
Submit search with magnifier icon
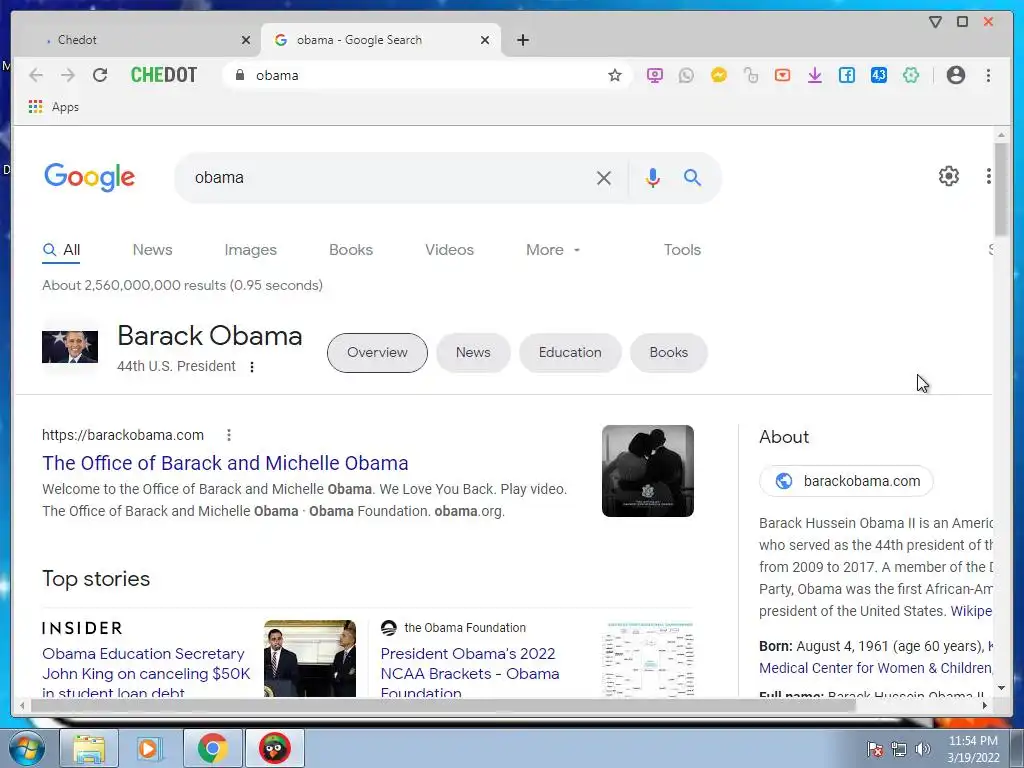coord(692,178)
